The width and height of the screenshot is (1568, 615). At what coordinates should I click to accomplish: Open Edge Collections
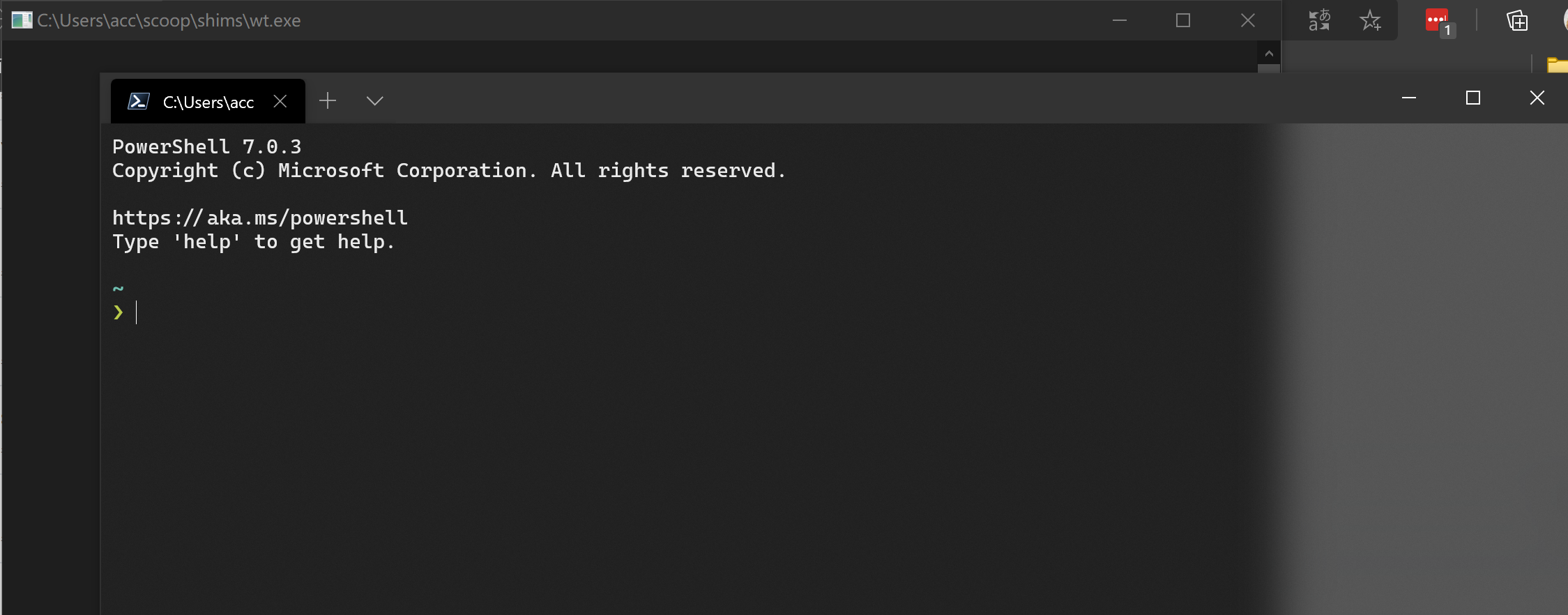(1516, 21)
